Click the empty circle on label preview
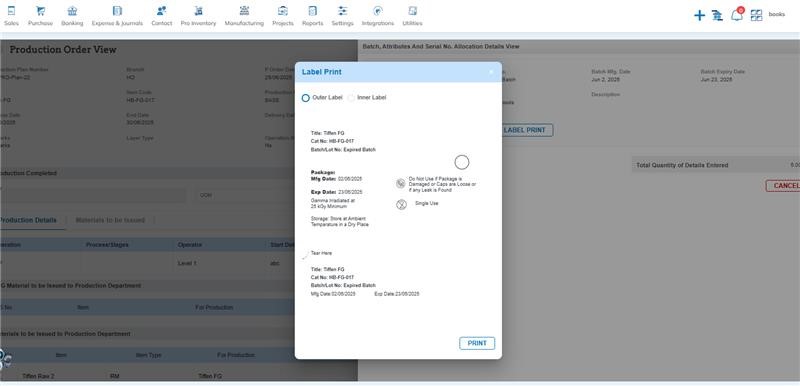 click(462, 163)
